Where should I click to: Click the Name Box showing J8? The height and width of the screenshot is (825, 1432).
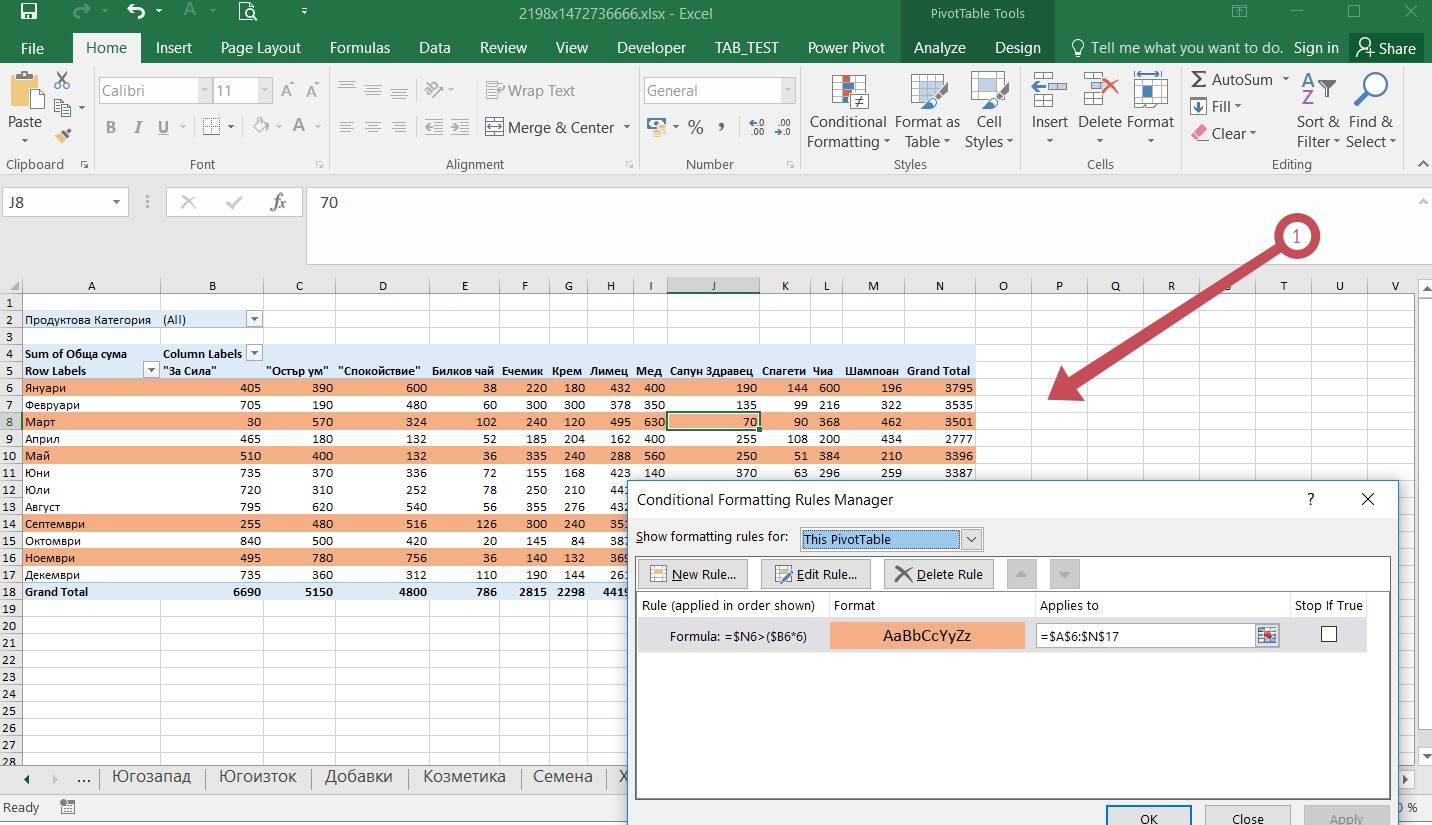tap(55, 202)
